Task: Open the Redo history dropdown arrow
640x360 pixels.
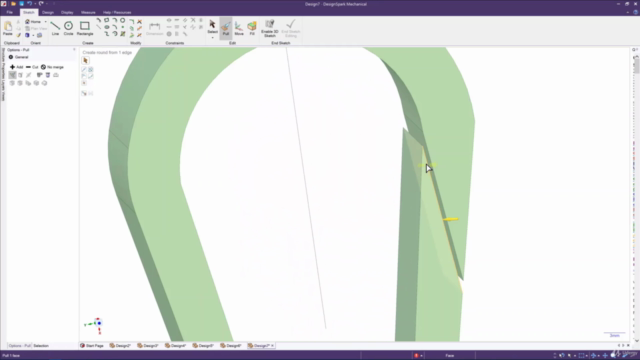Action: click(47, 4)
